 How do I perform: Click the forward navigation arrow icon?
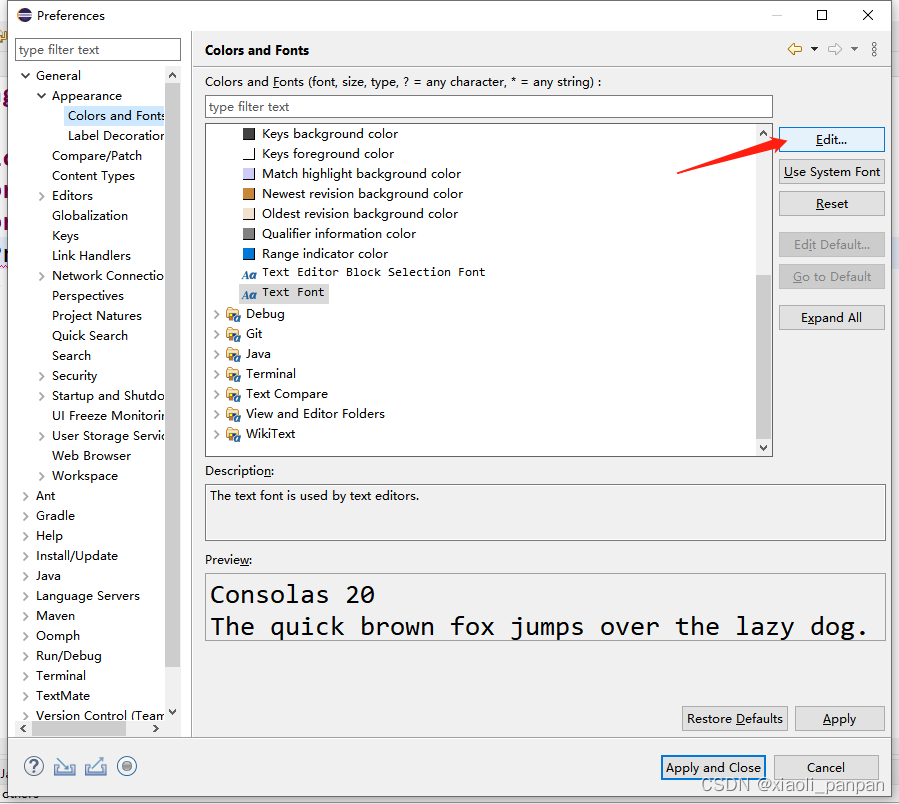click(835, 49)
